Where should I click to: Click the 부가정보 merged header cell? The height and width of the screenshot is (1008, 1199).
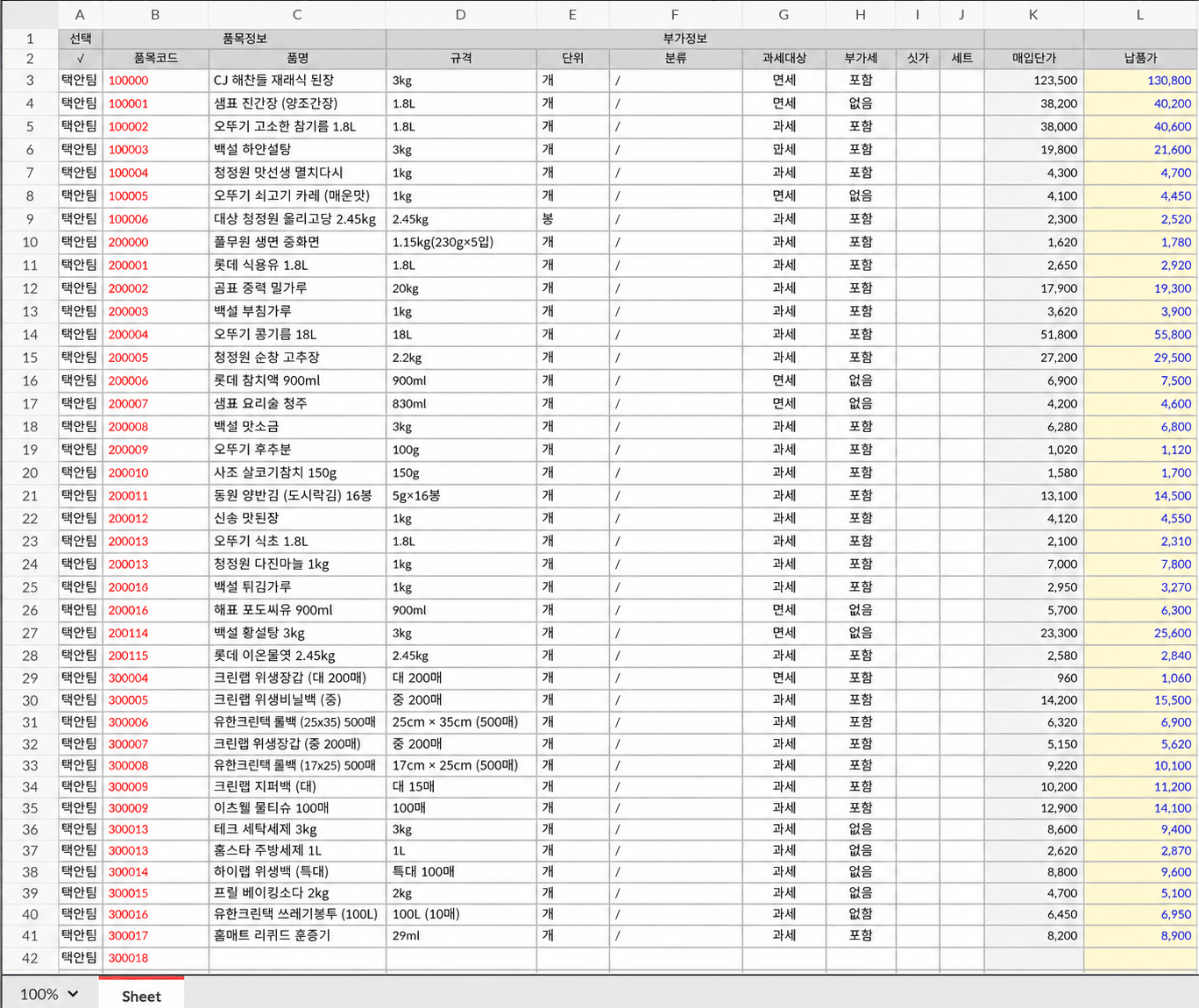[x=685, y=39]
